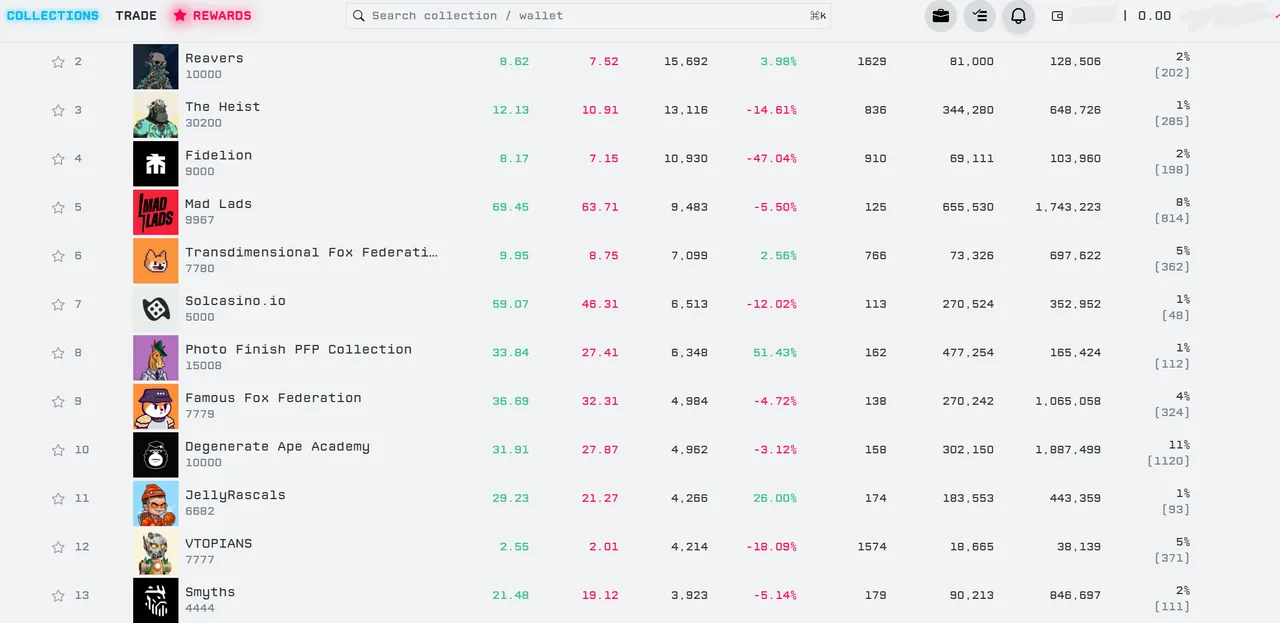This screenshot has height=623, width=1280.
Task: Toggle star for Photo Finish PFP Collection
Action: pyautogui.click(x=58, y=353)
